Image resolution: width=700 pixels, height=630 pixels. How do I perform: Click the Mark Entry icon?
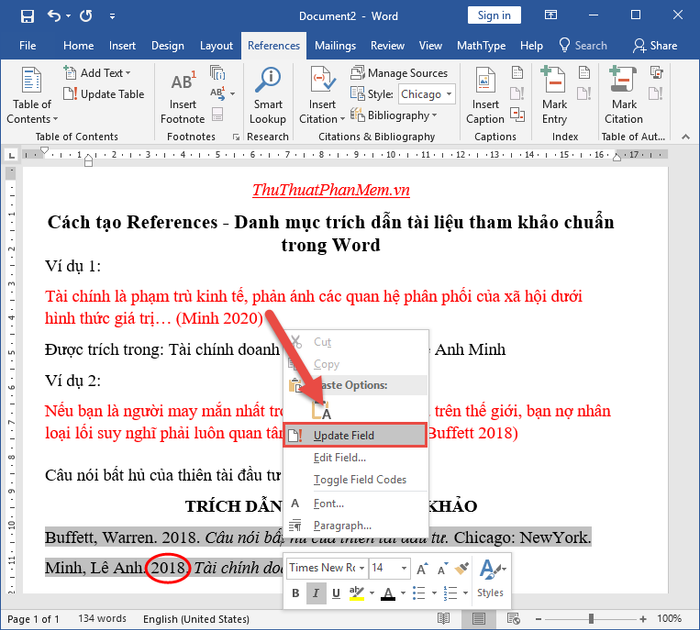[x=554, y=79]
